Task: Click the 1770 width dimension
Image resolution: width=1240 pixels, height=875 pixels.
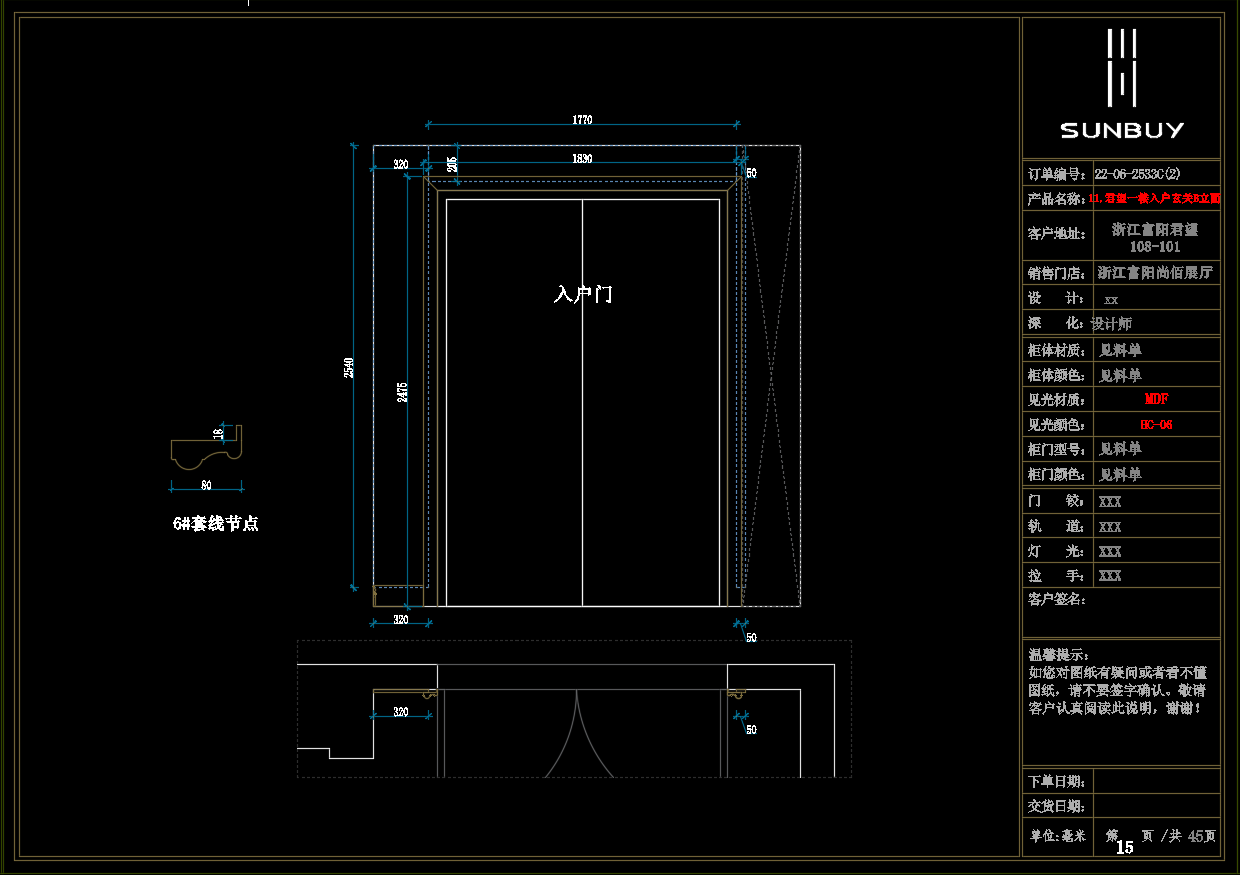Action: coord(582,120)
